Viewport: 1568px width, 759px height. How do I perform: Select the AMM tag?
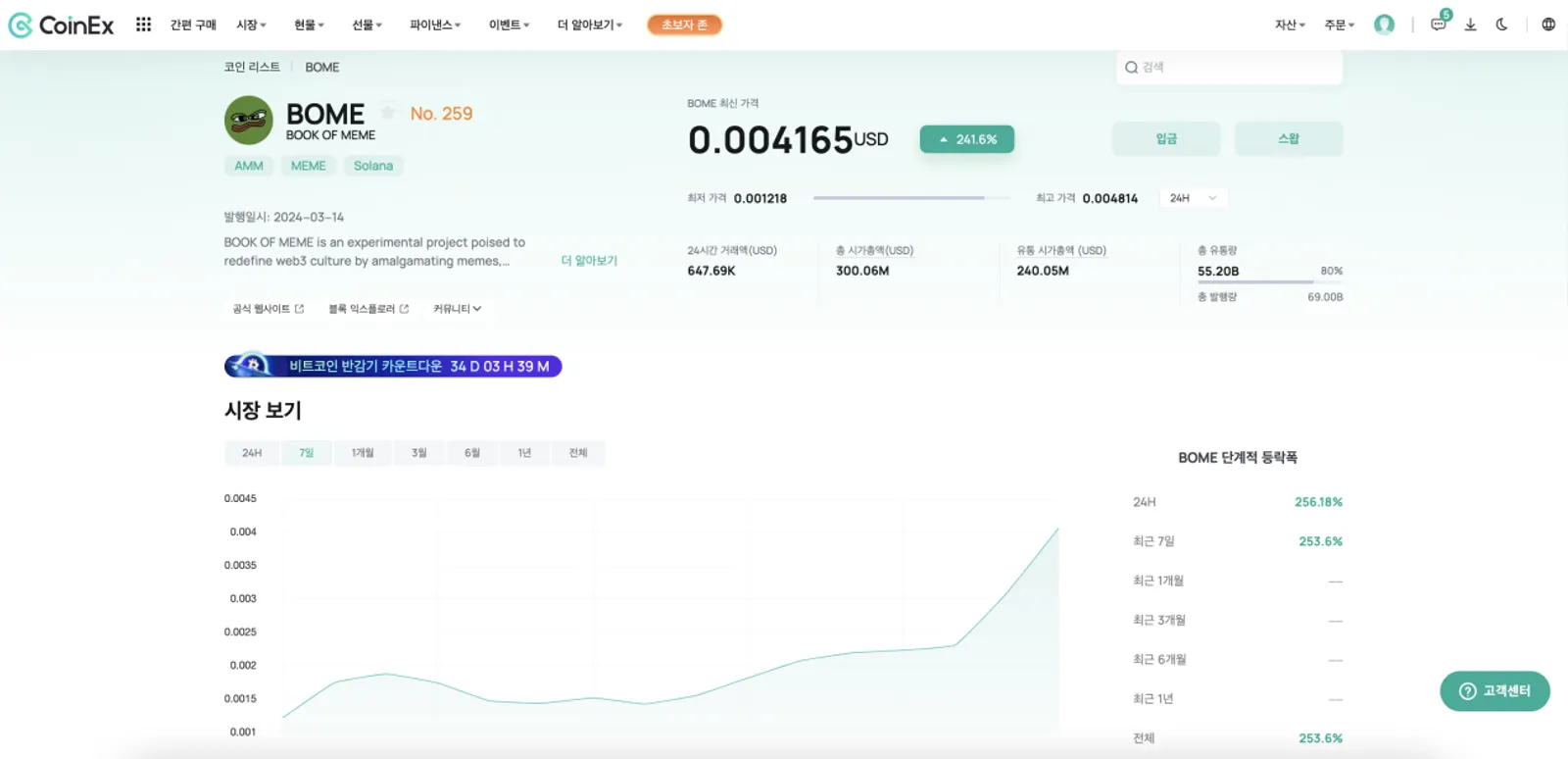(x=249, y=166)
